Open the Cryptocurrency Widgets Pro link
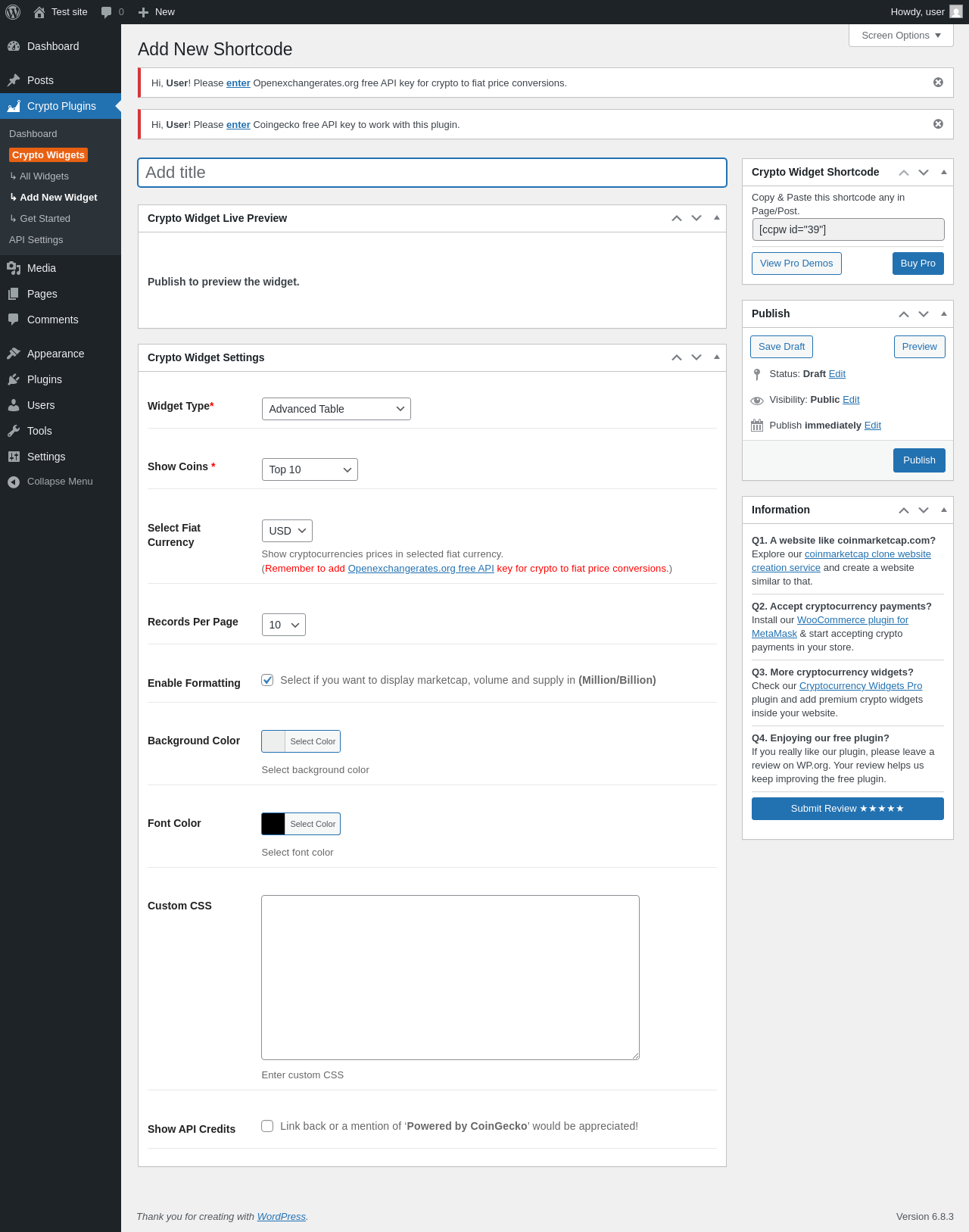This screenshot has width=969, height=1232. coord(861,686)
